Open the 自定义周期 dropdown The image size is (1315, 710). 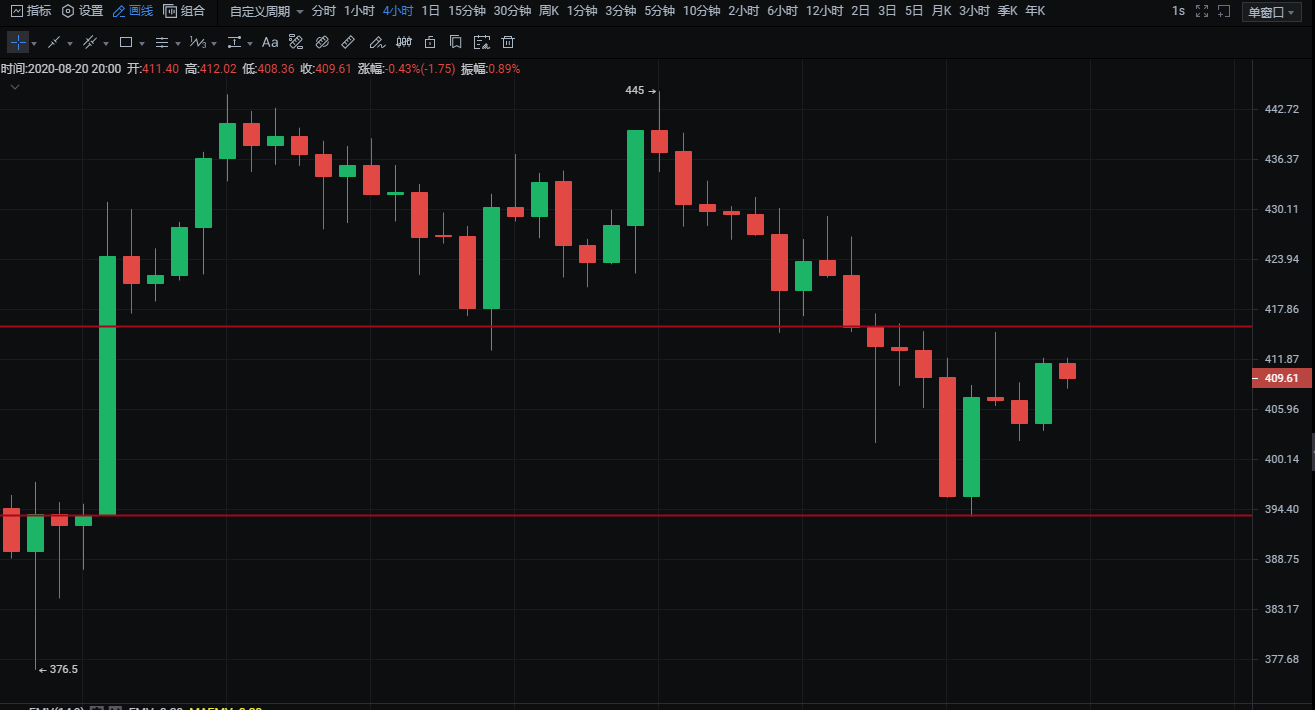pos(266,11)
